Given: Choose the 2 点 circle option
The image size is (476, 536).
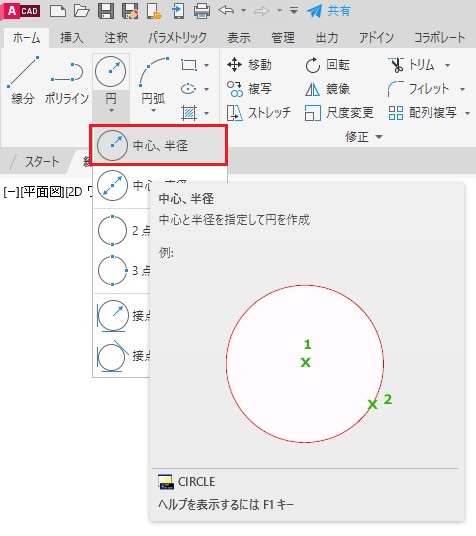Looking at the screenshot, I should point(122,230).
